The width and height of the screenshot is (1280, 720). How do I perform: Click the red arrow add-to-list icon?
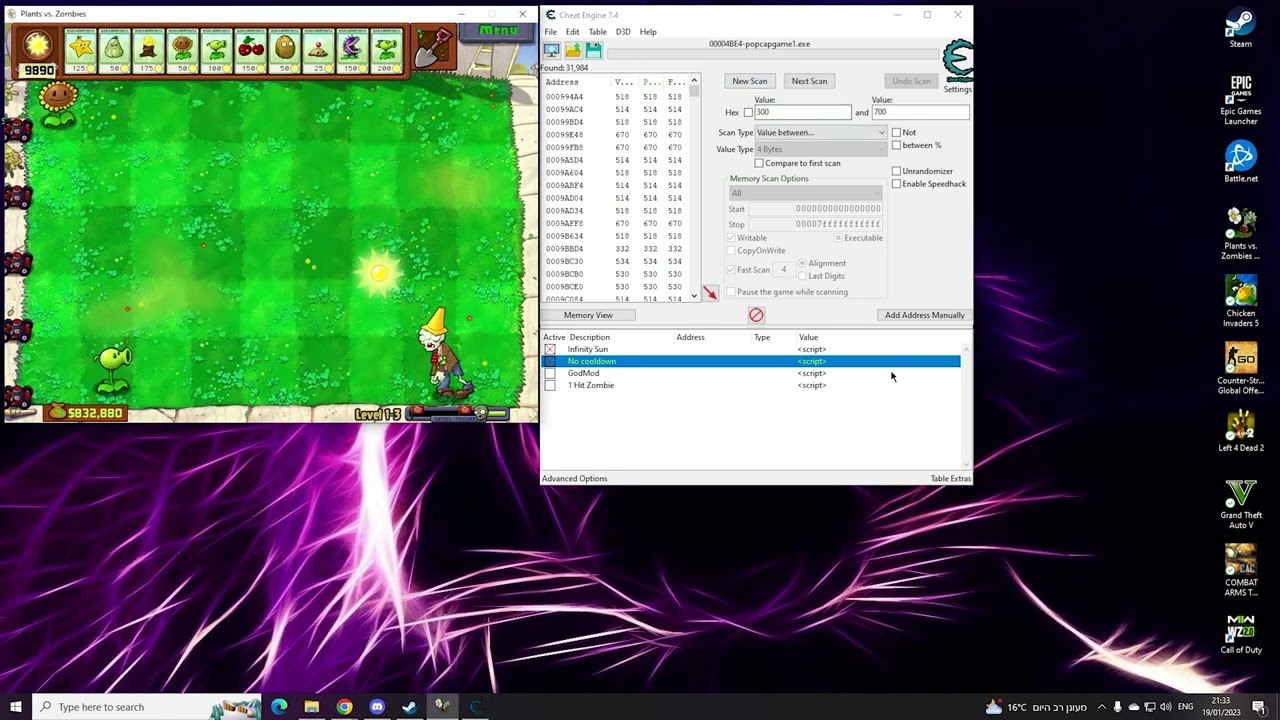tap(709, 292)
